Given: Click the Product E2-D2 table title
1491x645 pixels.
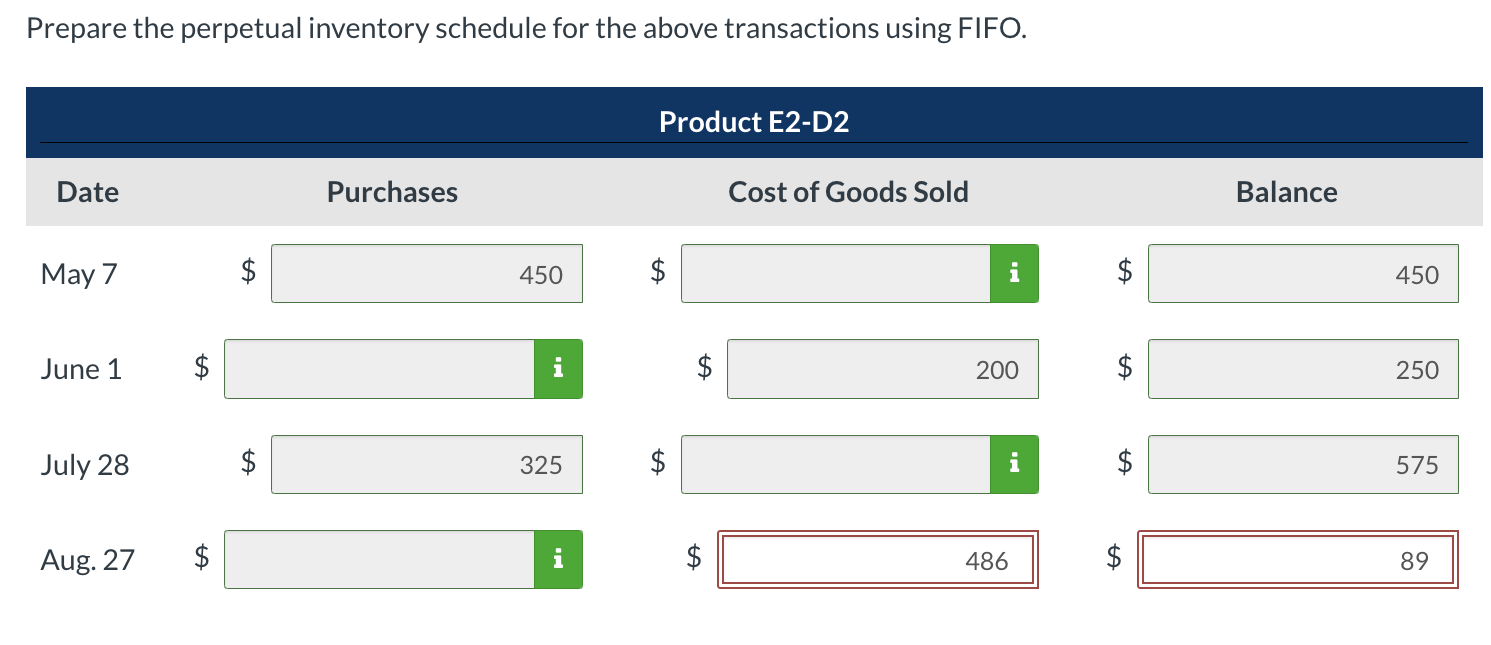Looking at the screenshot, I should point(754,122).
